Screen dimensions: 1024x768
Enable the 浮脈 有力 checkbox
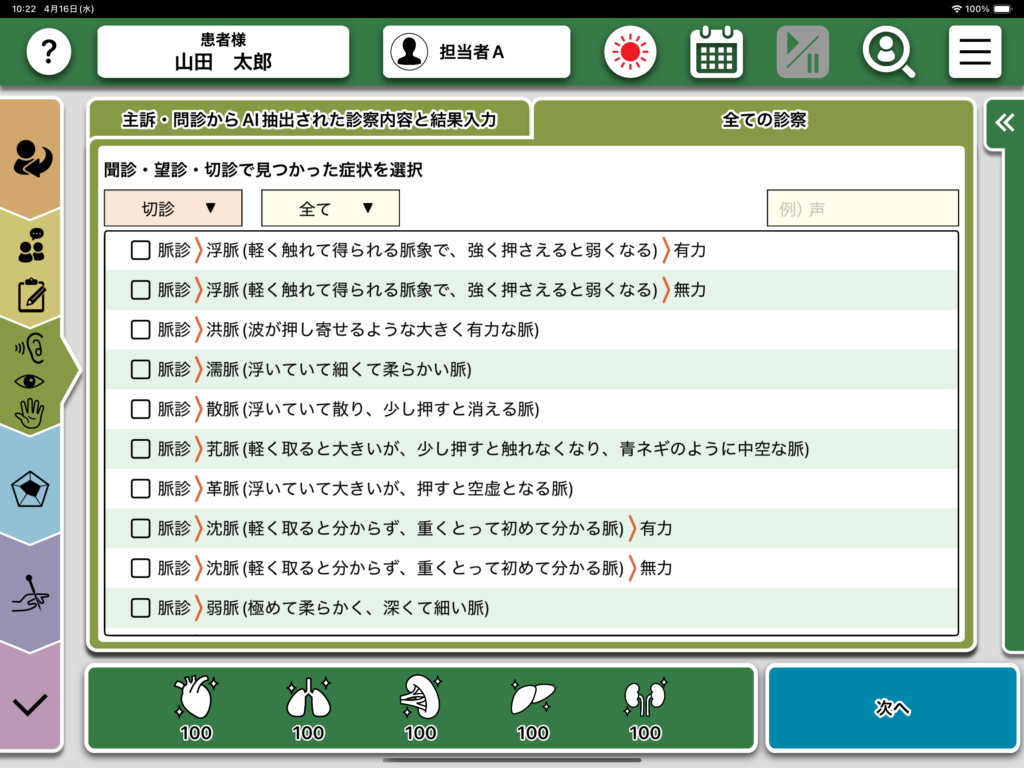click(x=141, y=250)
